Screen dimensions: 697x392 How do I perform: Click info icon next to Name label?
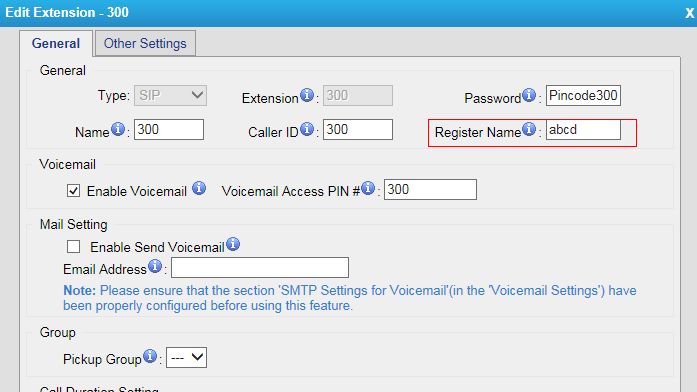click(118, 129)
